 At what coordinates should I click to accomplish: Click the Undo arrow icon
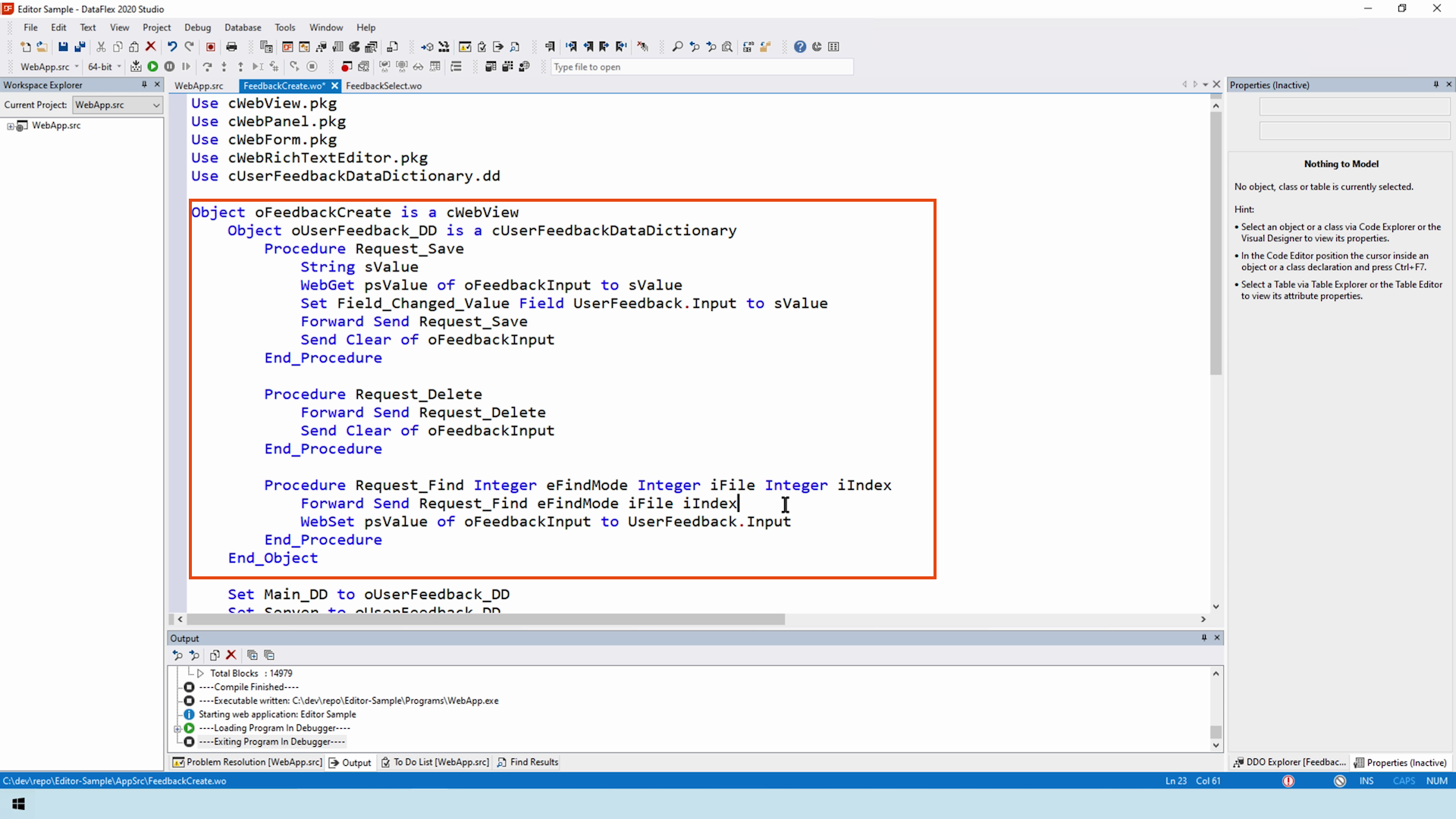click(x=172, y=47)
